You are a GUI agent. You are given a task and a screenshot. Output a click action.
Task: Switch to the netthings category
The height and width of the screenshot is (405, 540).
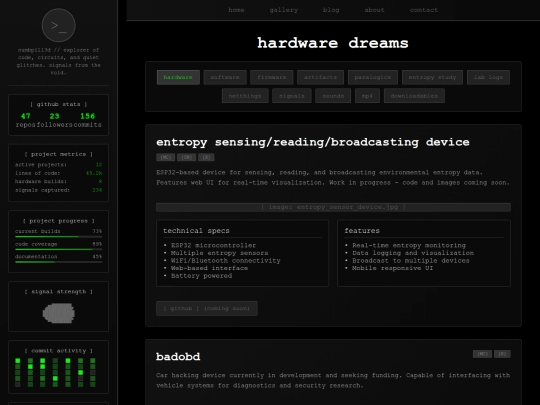[245, 96]
